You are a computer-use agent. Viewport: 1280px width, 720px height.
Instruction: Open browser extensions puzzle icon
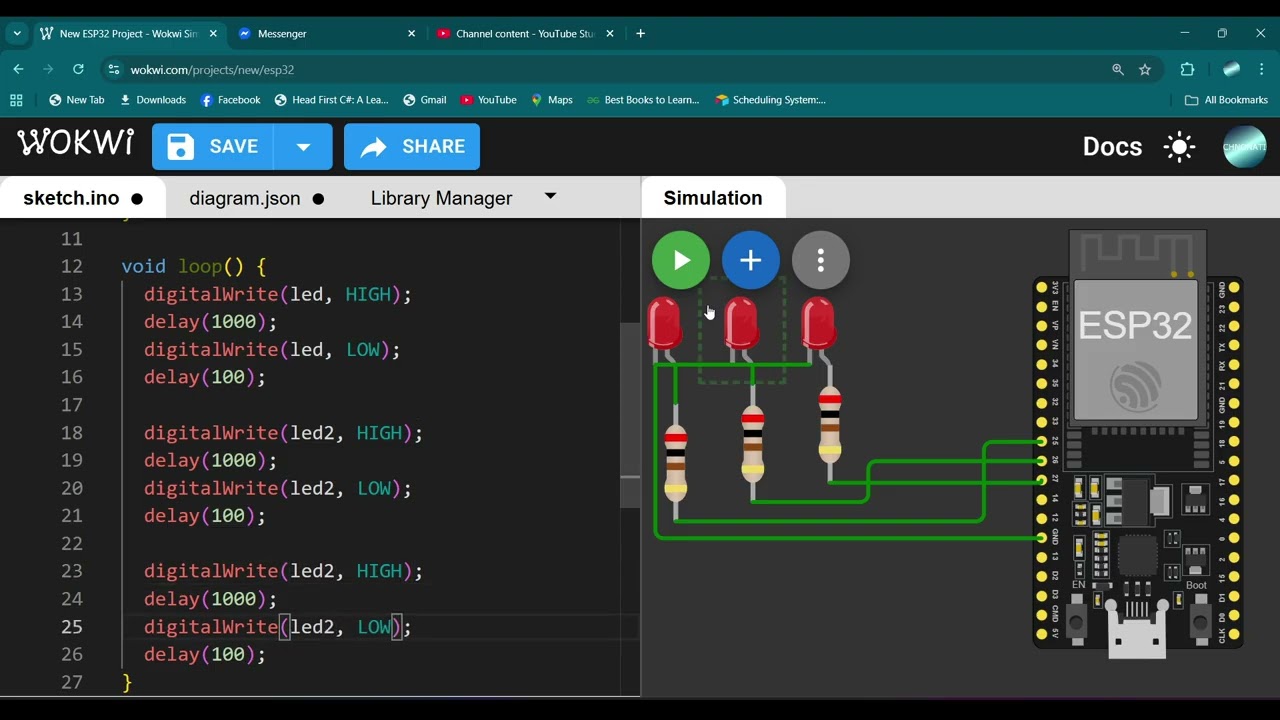pyautogui.click(x=1187, y=69)
